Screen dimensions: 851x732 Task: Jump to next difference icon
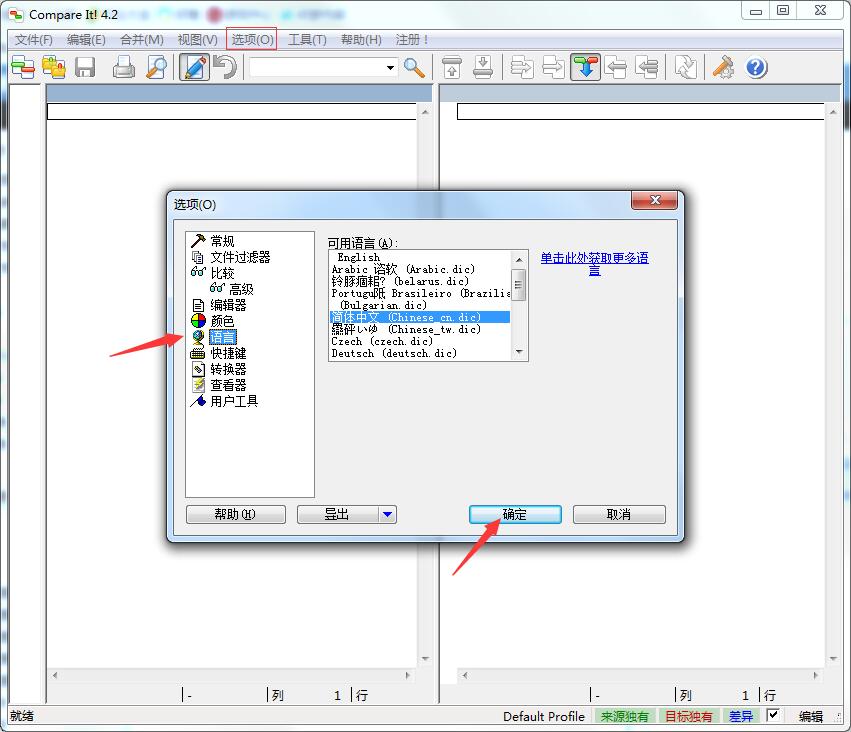585,67
